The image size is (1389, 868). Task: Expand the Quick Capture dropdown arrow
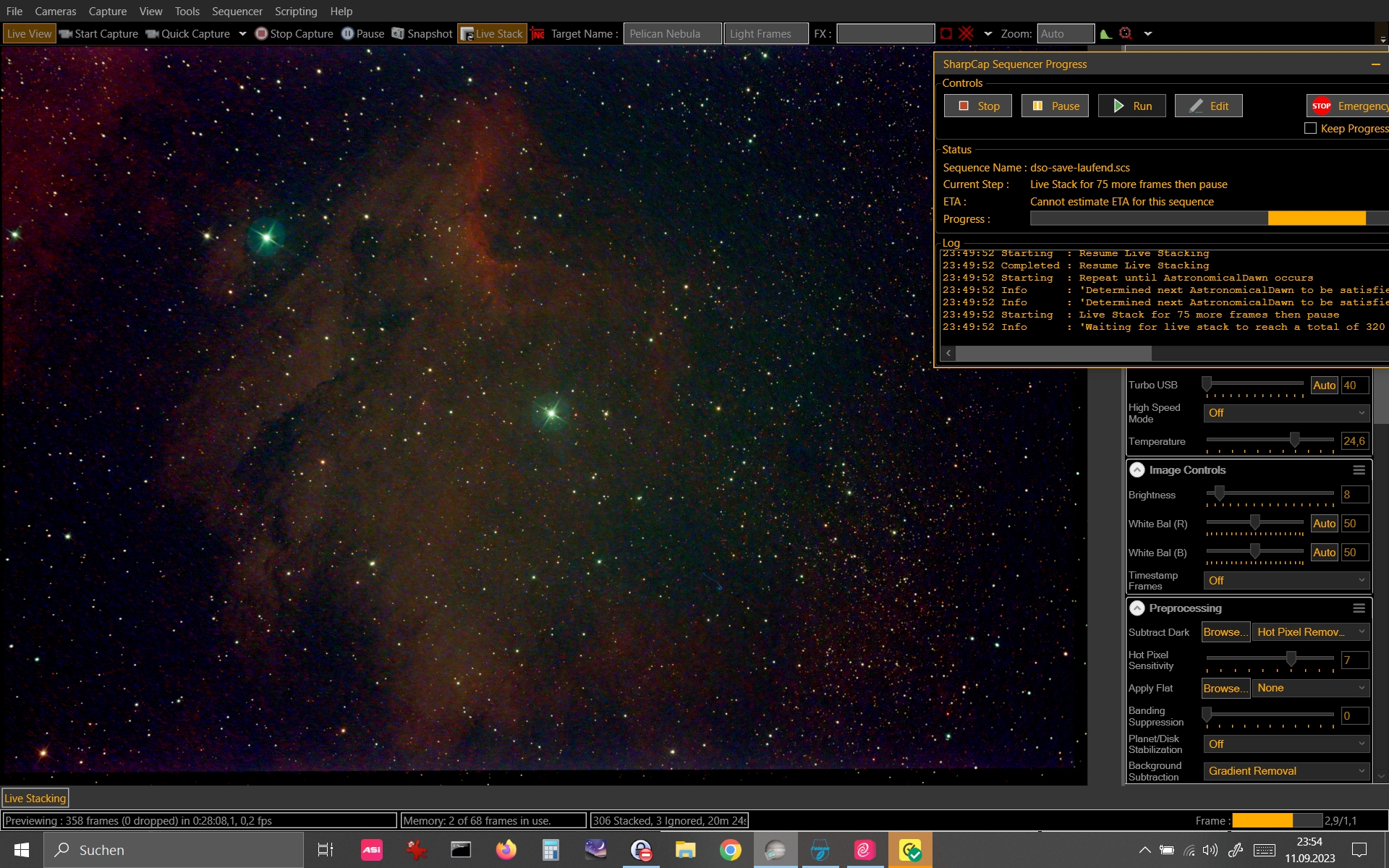[242, 34]
